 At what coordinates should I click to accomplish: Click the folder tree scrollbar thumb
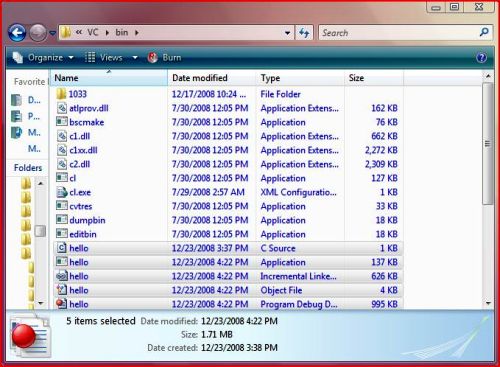click(x=40, y=231)
